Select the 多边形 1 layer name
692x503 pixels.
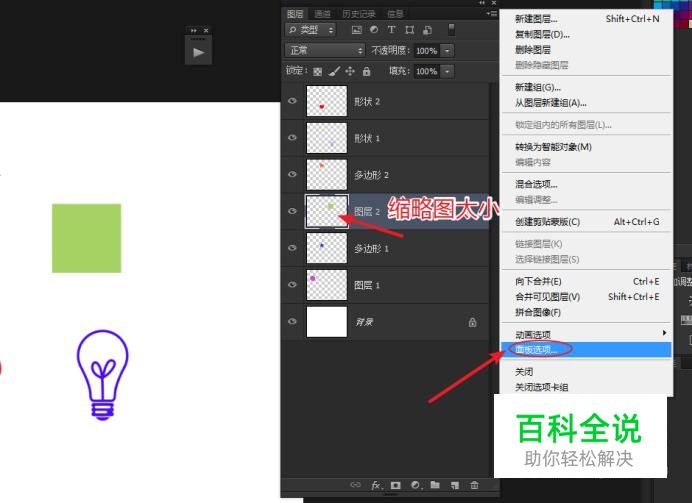[371, 248]
